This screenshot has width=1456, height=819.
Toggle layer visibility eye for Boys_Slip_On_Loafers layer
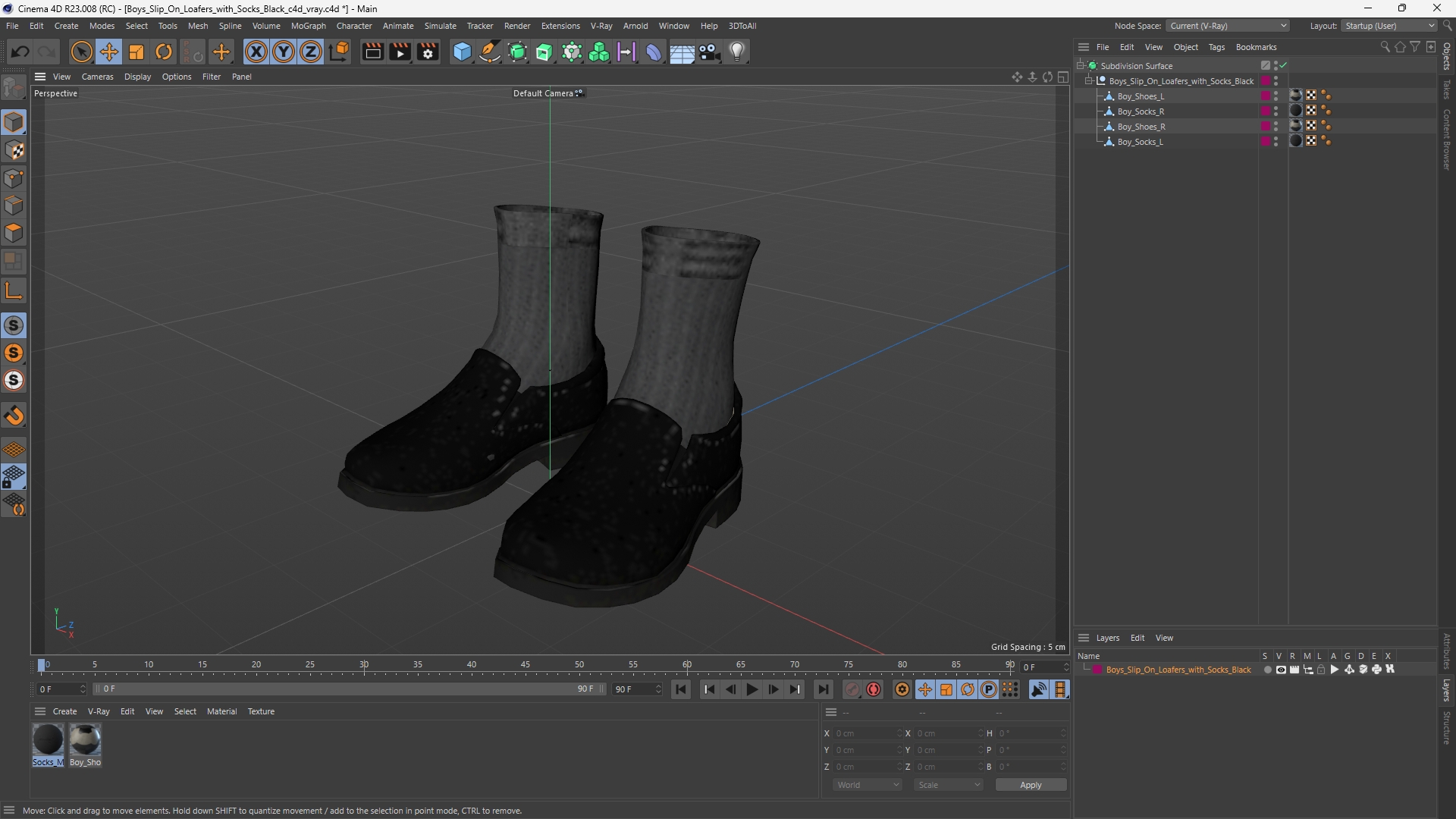click(x=1281, y=670)
